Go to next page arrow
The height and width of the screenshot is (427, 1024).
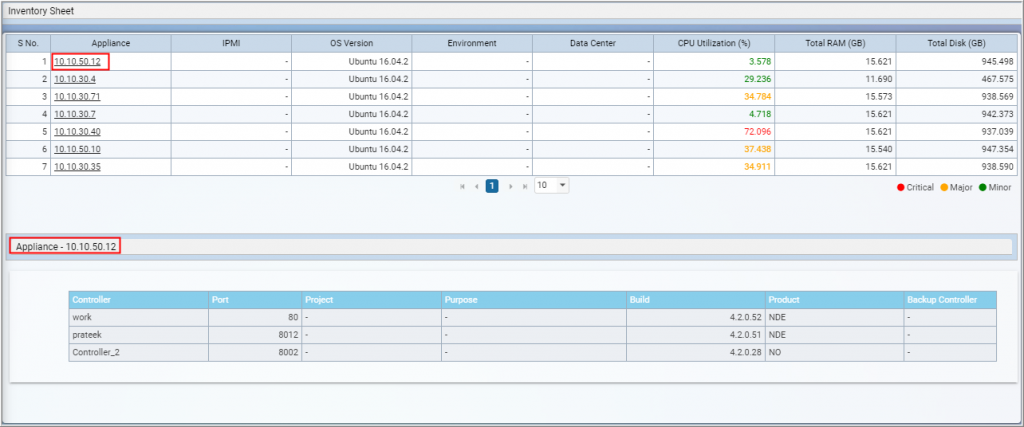pos(511,186)
